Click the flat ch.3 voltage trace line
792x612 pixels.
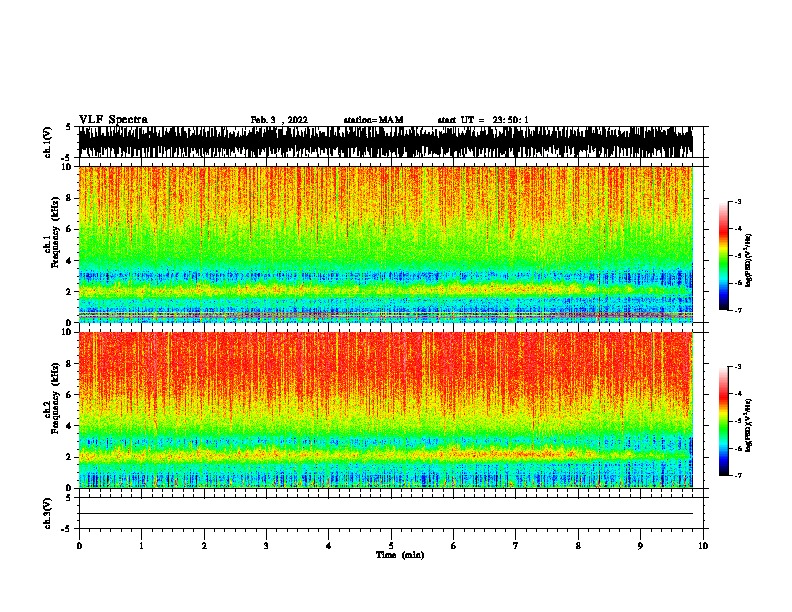click(386, 514)
